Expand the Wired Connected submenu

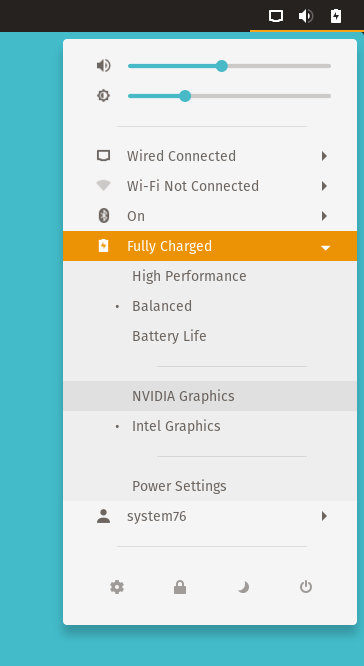[x=210, y=156]
